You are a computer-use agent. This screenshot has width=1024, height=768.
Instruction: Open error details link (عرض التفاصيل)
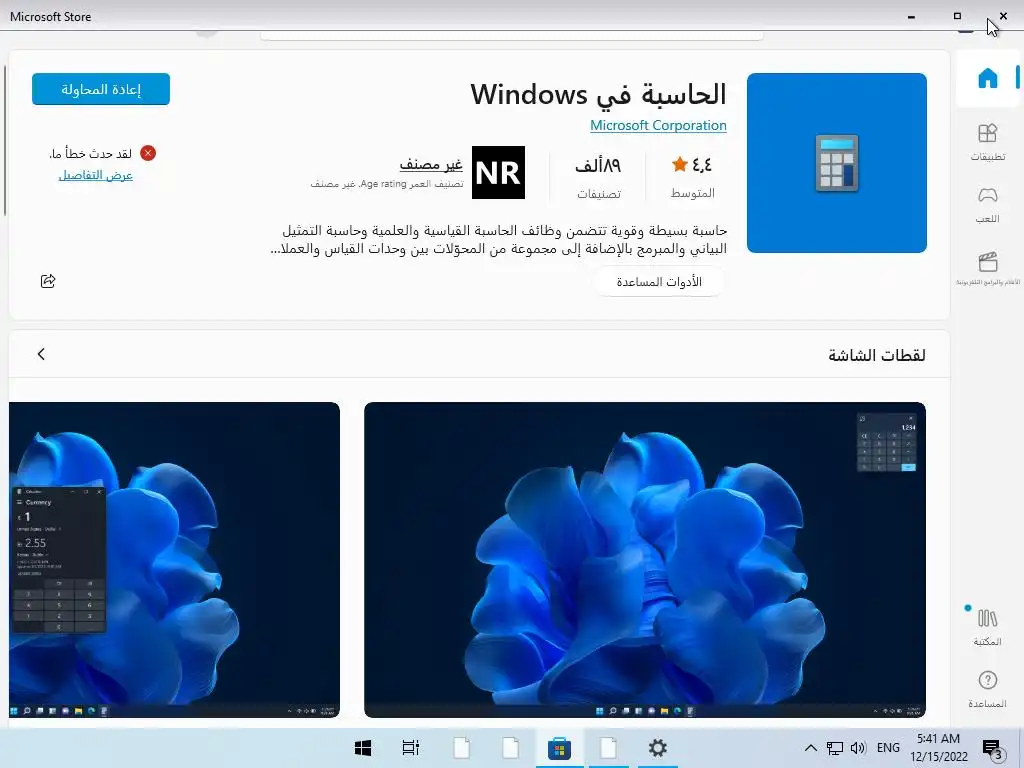tap(95, 175)
